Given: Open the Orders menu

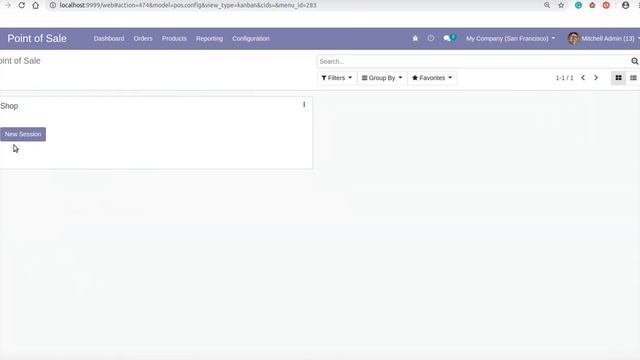Looking at the screenshot, I should point(143,38).
